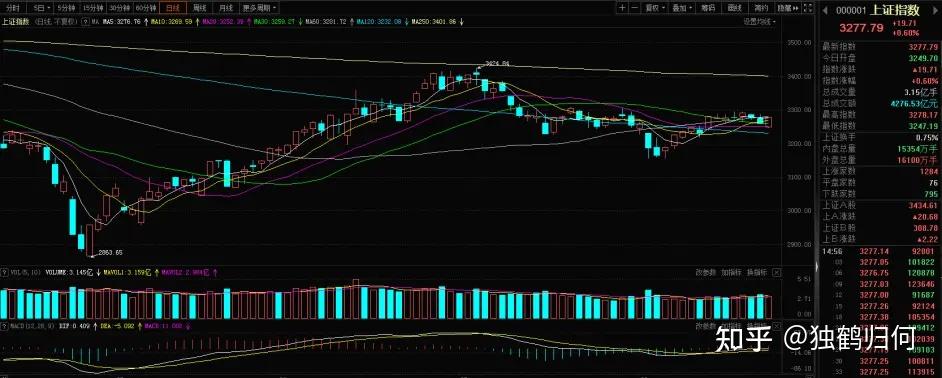Viewport: 942px width, 378px height.
Task: Click the cyan MA120 indicator value
Action: point(378,21)
